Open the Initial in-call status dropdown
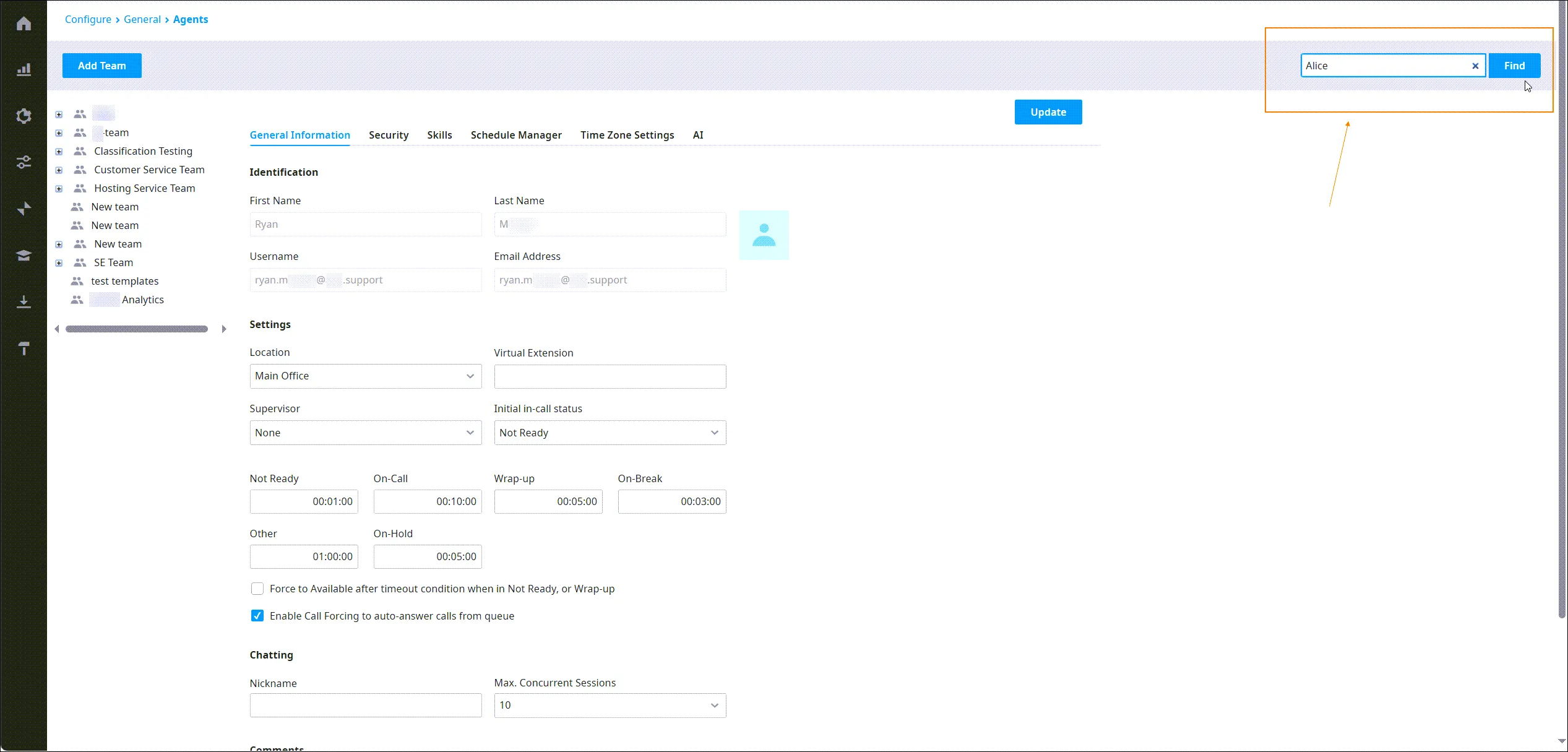Screen dimensions: 1568x752 coord(610,433)
